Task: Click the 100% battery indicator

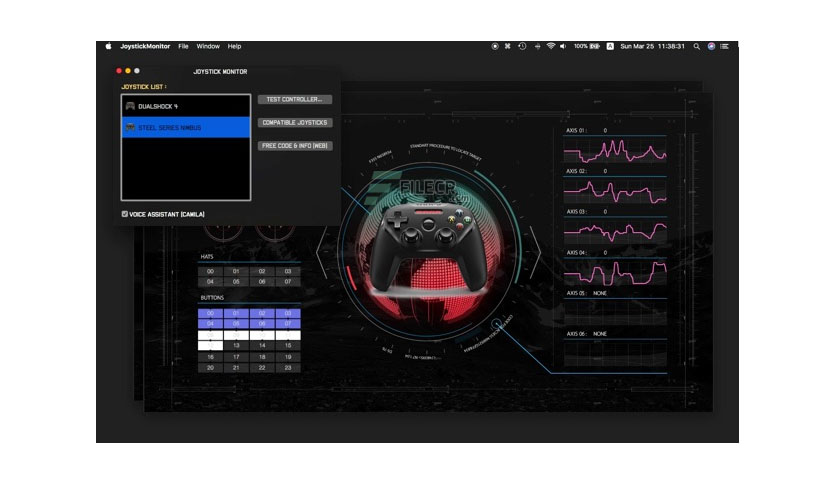Action: click(x=587, y=46)
